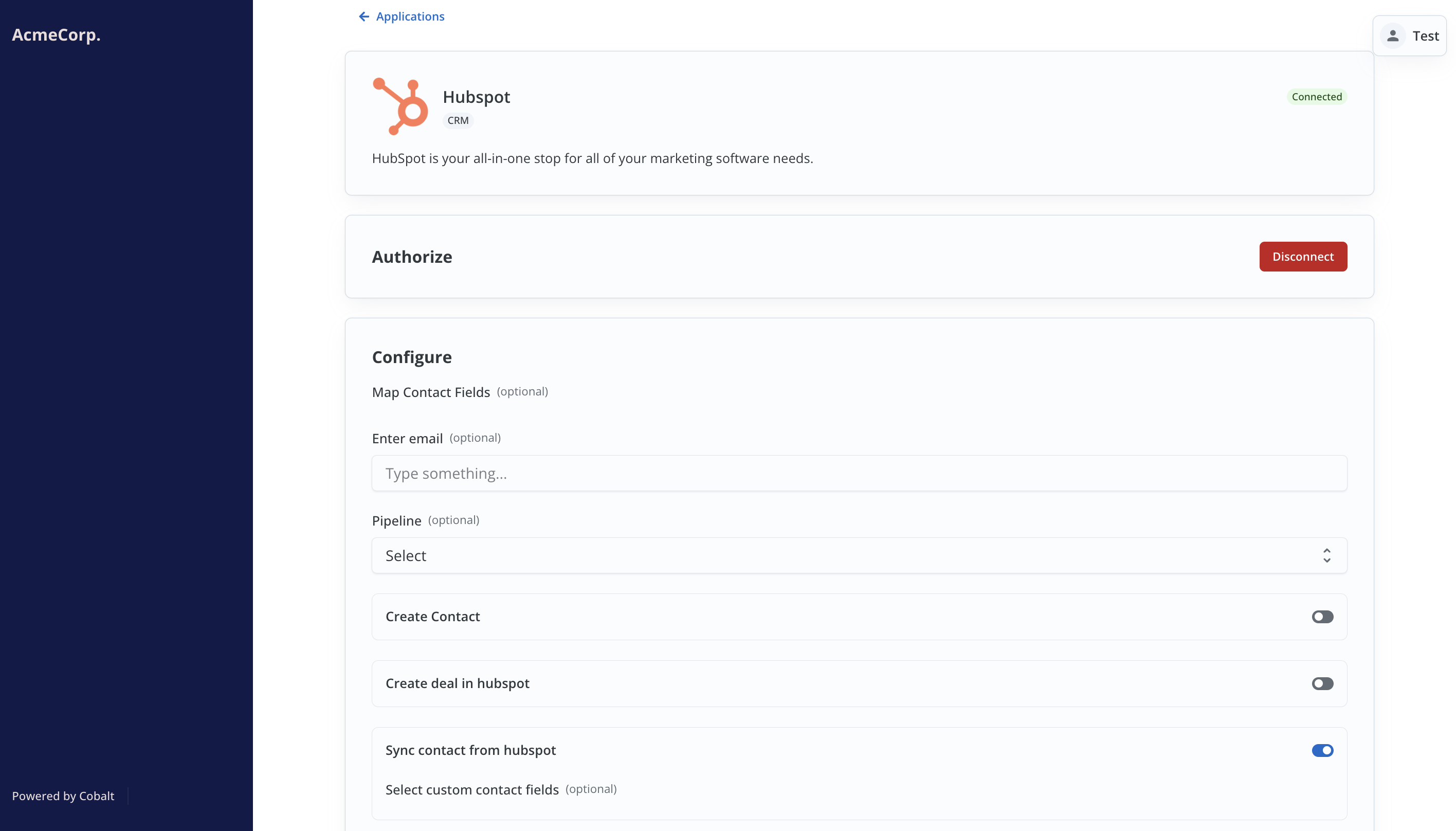This screenshot has height=831, width=1456.
Task: Click the chevron on the Pipeline selector
Action: 1326,555
